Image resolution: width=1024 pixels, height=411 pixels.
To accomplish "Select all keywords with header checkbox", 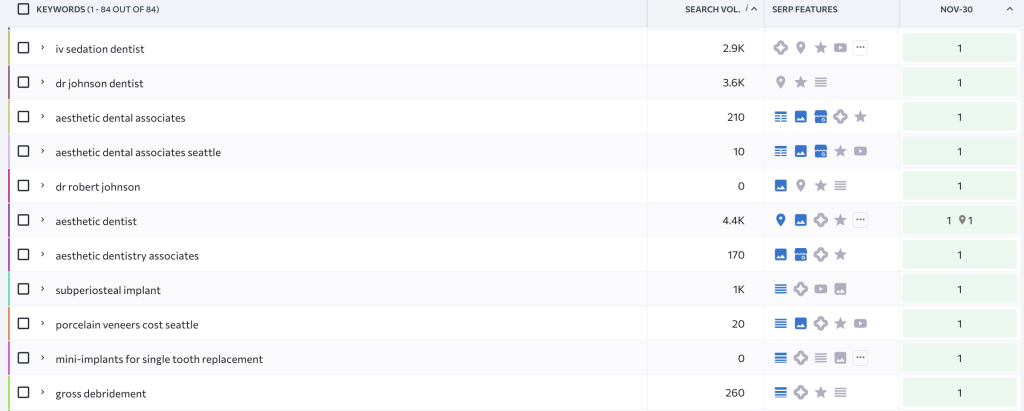I will (x=23, y=9).
